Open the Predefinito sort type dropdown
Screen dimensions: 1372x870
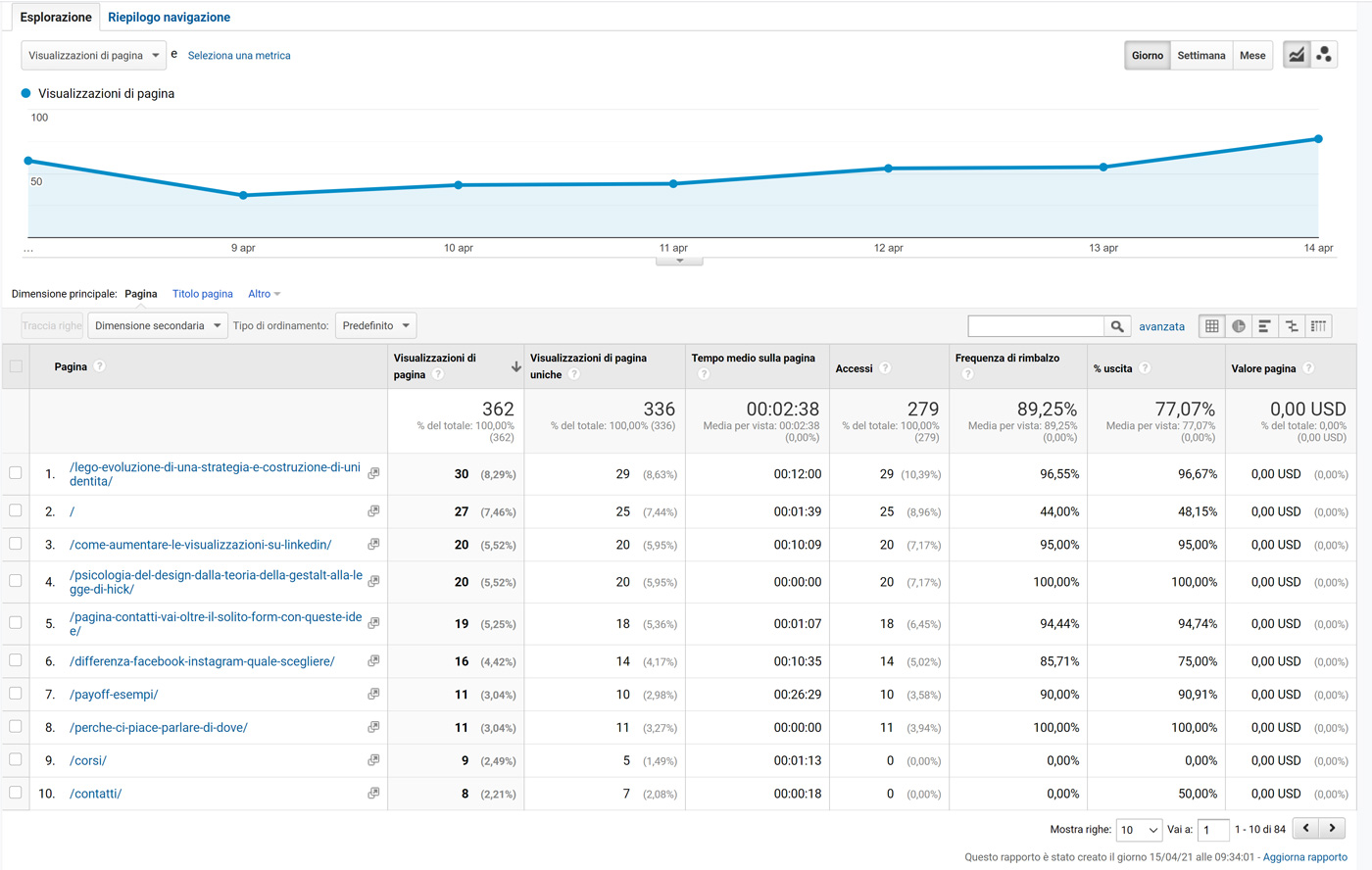click(375, 325)
